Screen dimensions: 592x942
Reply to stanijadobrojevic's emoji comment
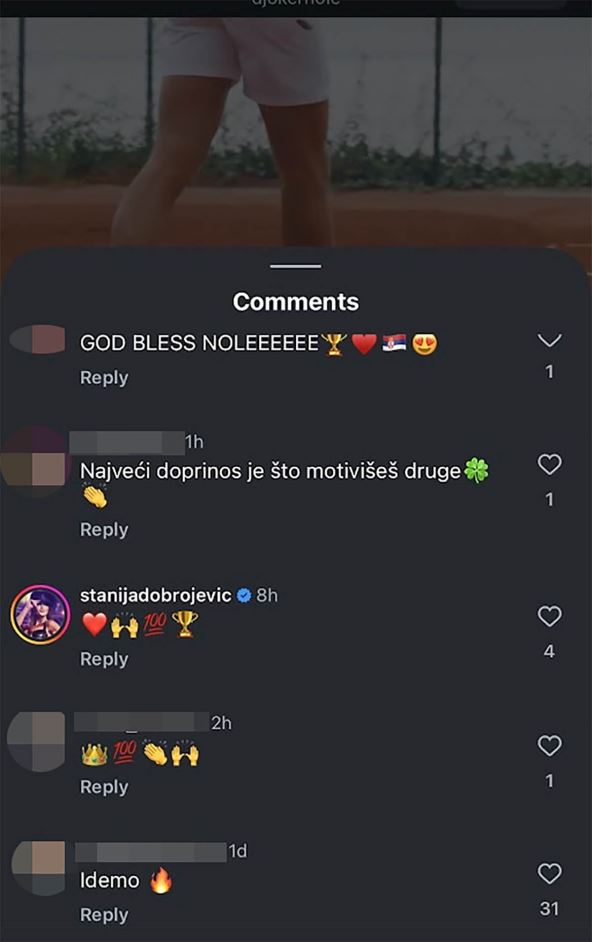103,658
